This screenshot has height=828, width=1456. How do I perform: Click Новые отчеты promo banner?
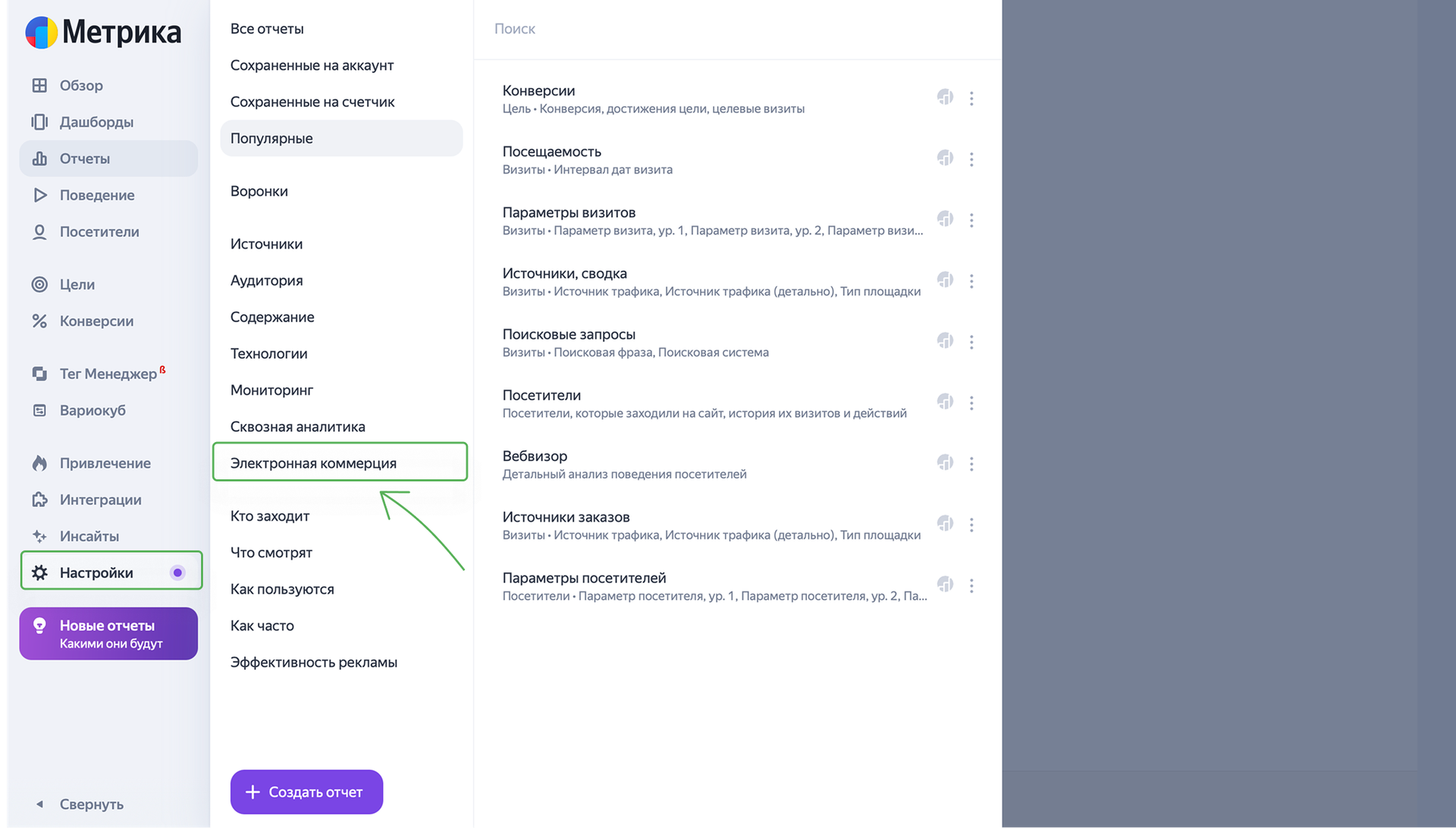click(x=108, y=633)
